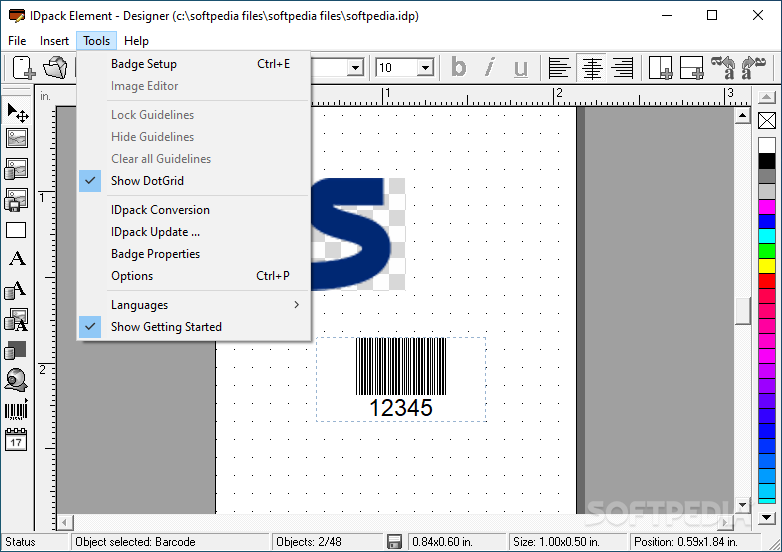Click the add vertical guideline icon
The height and width of the screenshot is (552, 782).
661,67
